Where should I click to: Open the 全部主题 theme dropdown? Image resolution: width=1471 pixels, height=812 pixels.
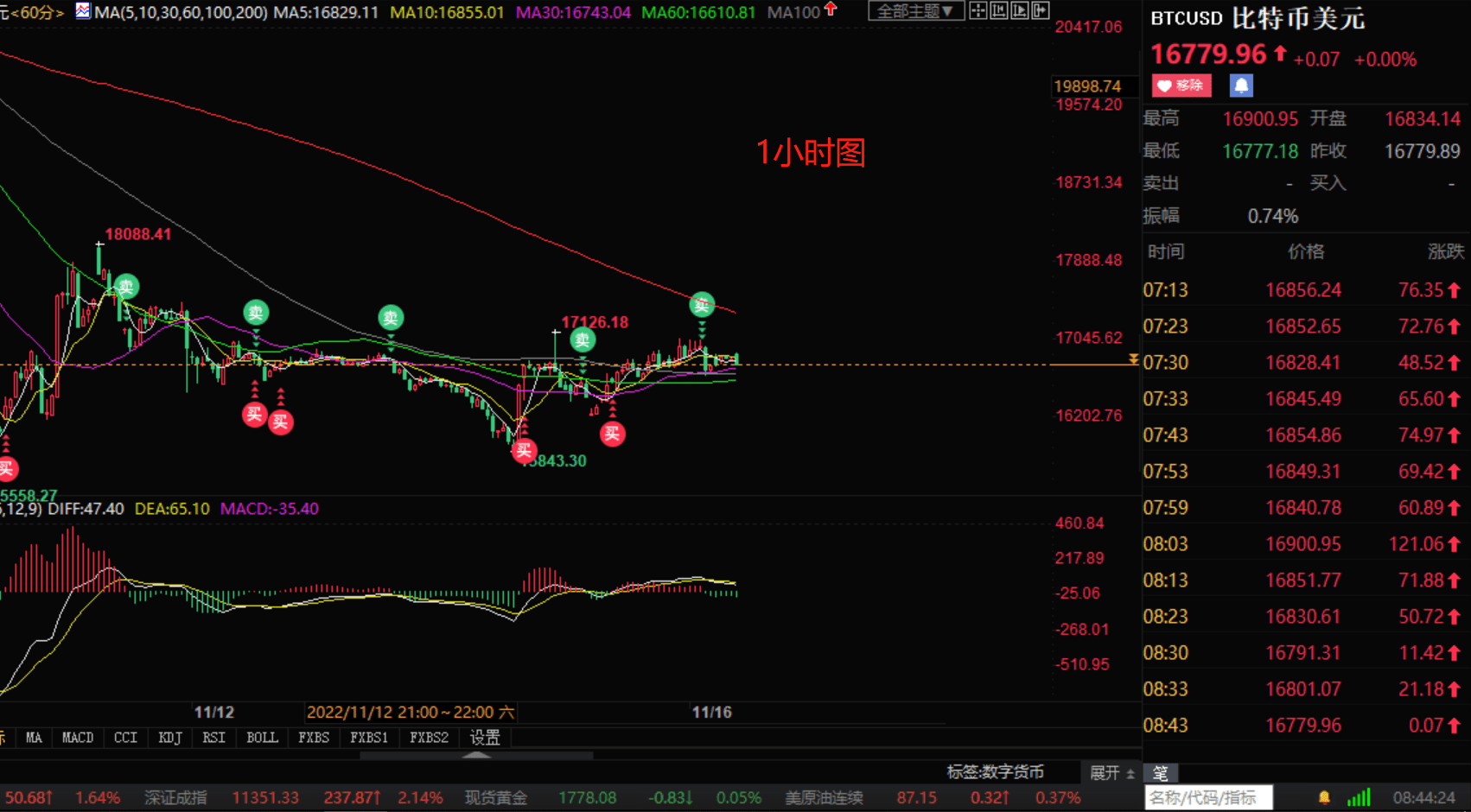(915, 11)
